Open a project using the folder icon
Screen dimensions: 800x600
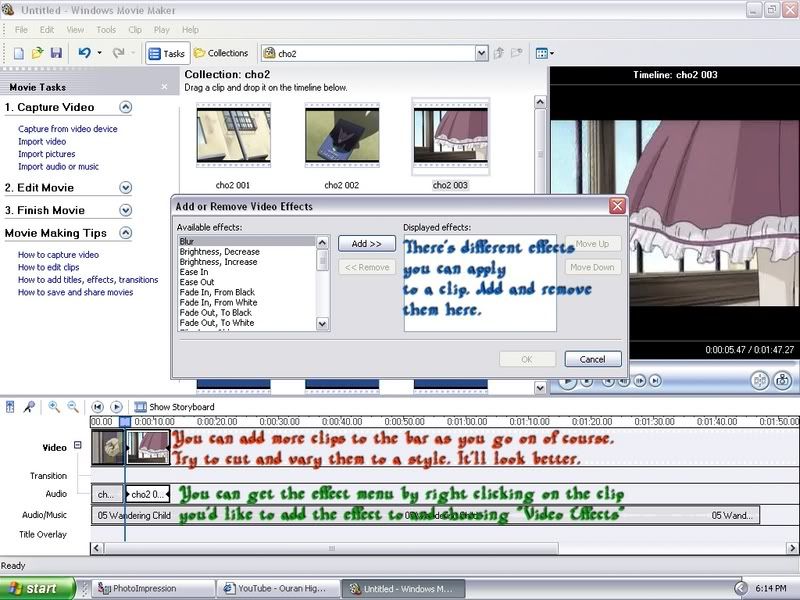[37, 53]
